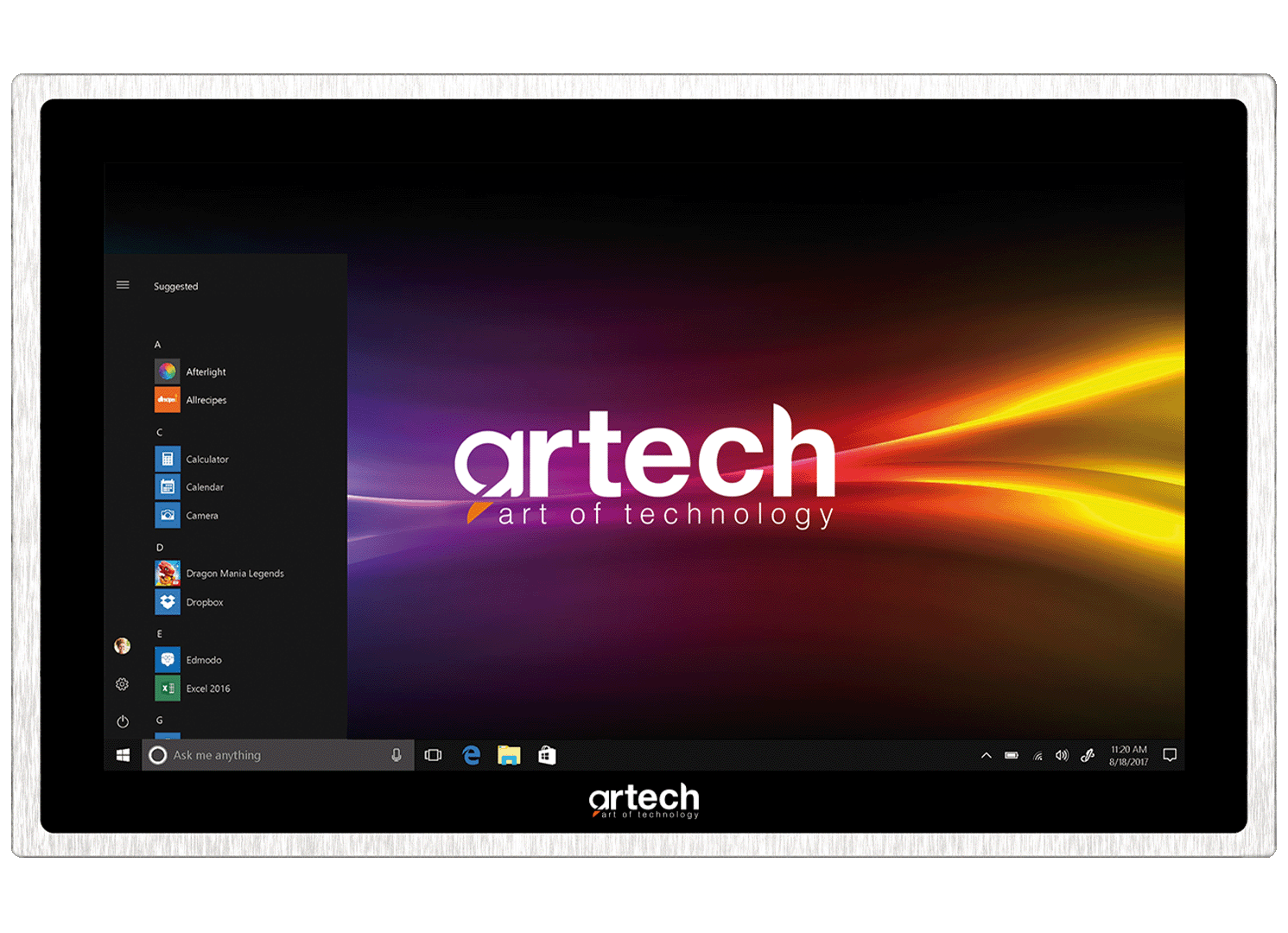Open the Calendar app
Screen dimensions: 1288x933
168,487
